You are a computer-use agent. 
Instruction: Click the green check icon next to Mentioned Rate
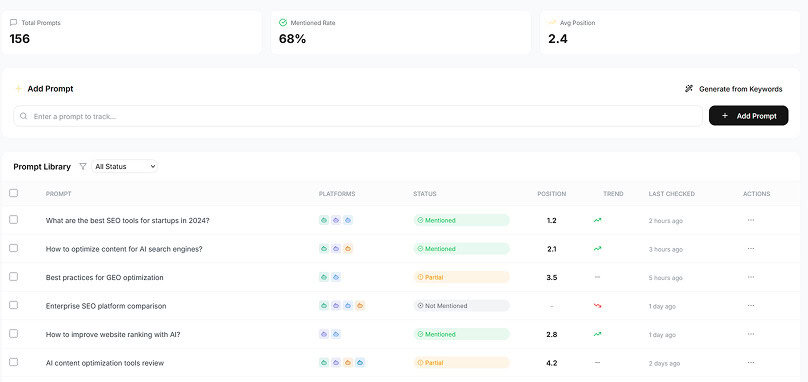coord(282,23)
